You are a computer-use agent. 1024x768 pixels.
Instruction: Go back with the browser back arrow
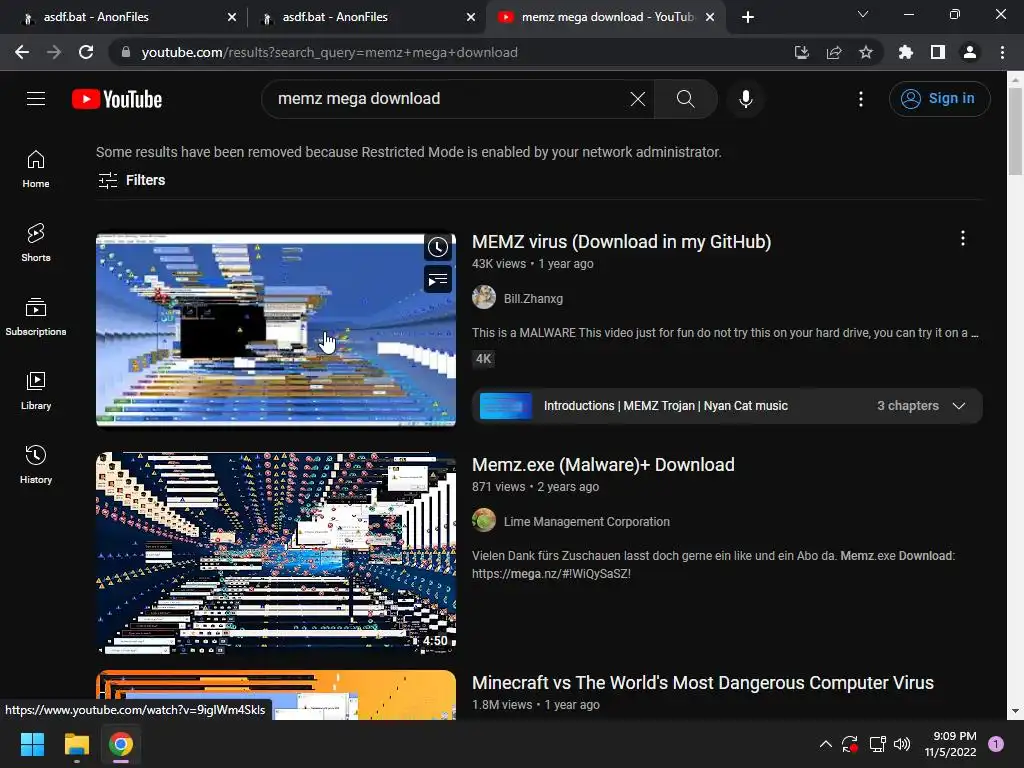[22, 52]
